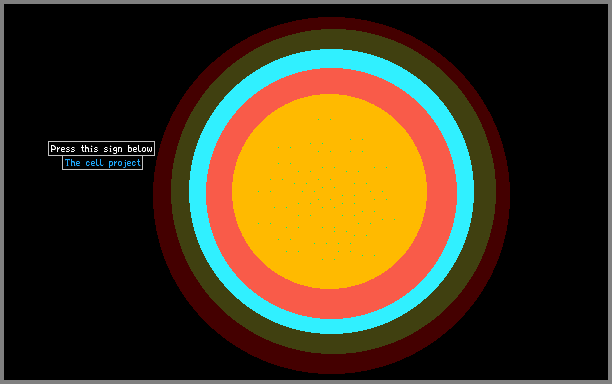
Task: Click the "Press this sign below" label
Action: click(101, 149)
